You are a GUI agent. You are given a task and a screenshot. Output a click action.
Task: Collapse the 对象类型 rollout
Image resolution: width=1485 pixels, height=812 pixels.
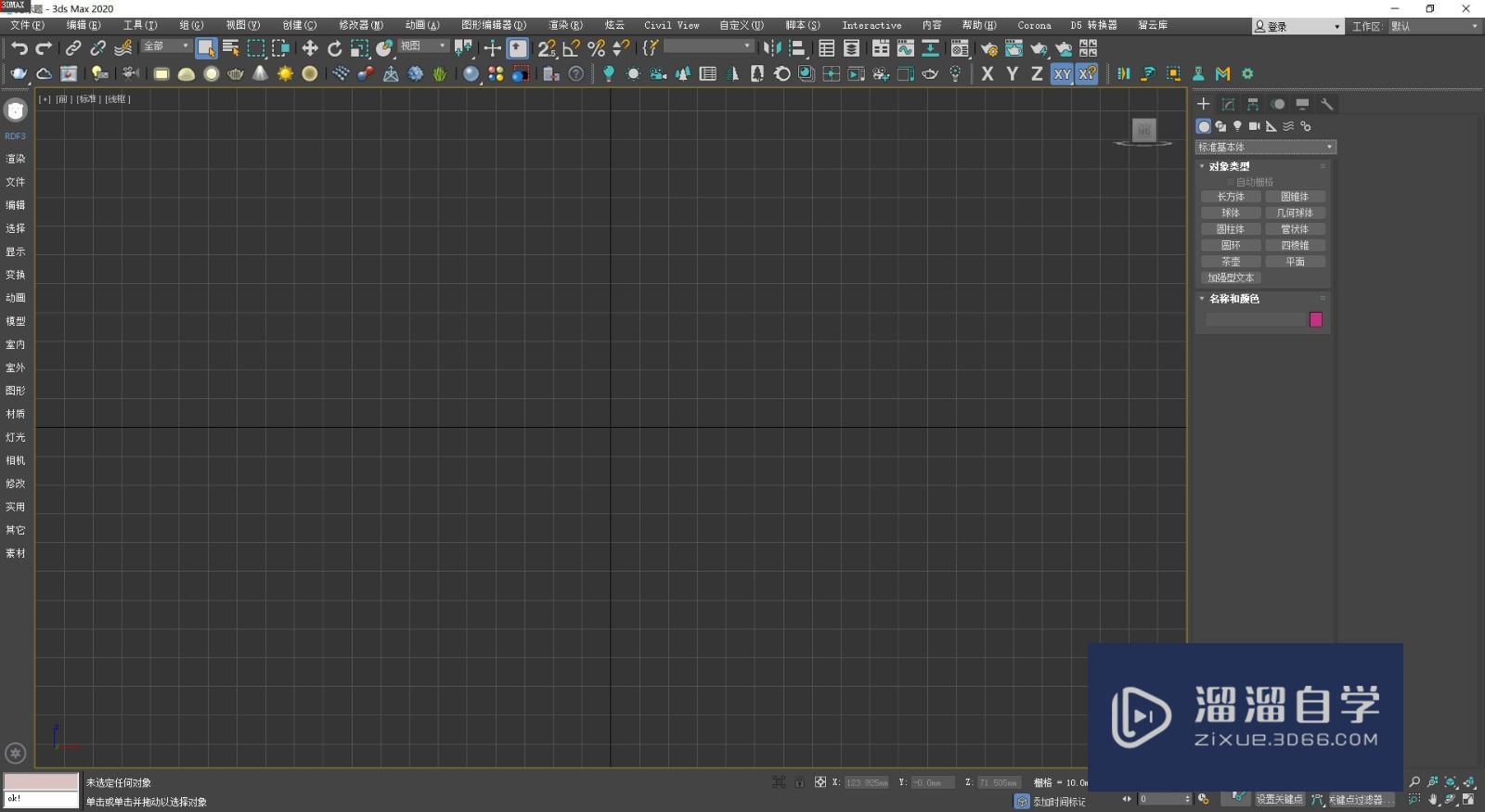(x=1229, y=166)
